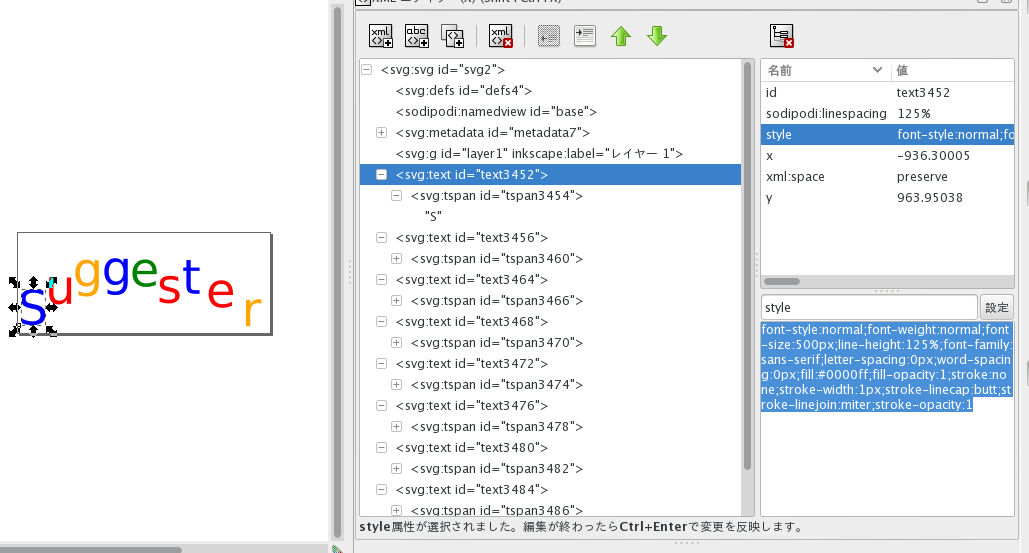Click the 値 column header
This screenshot has width=1029, height=553.
tap(952, 70)
